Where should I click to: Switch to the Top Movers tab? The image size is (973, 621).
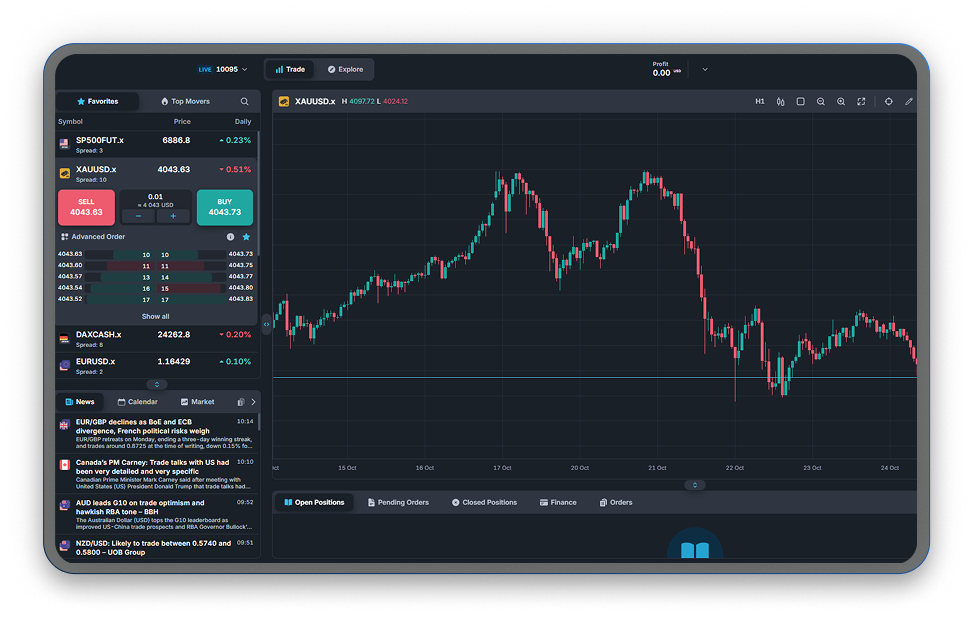[x=184, y=101]
